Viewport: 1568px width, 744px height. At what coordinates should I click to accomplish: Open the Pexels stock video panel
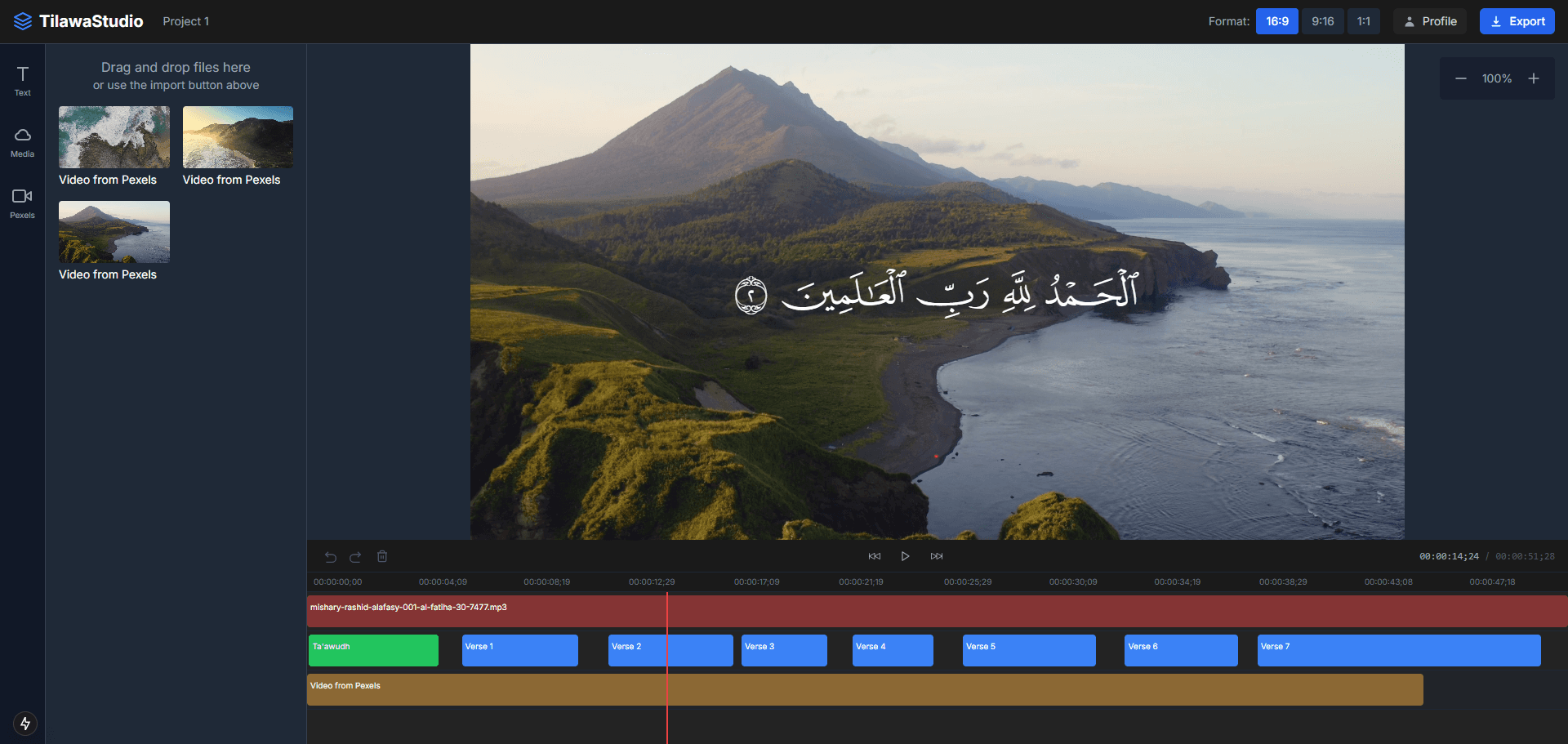[x=21, y=203]
